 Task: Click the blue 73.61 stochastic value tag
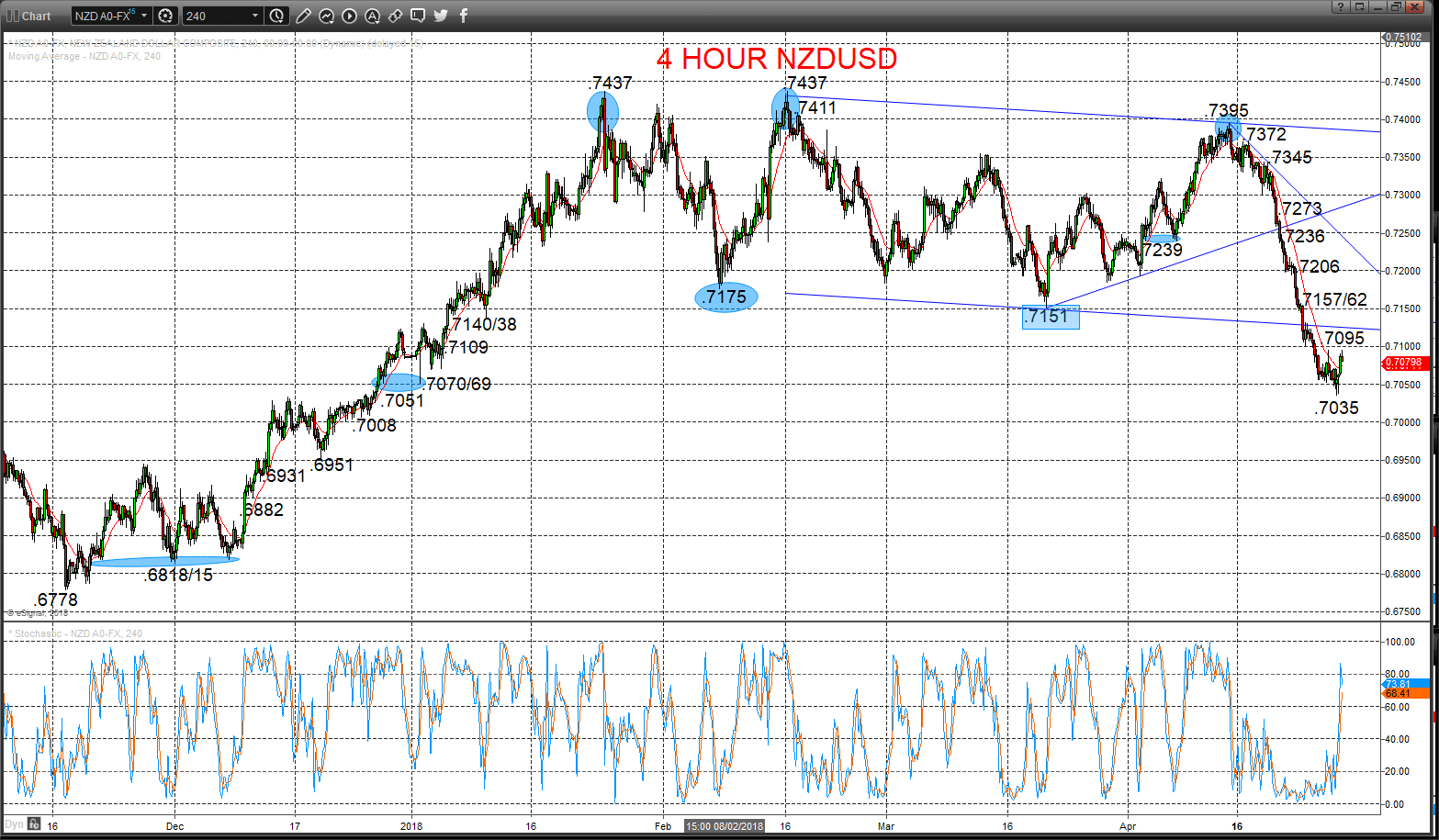click(x=1406, y=684)
